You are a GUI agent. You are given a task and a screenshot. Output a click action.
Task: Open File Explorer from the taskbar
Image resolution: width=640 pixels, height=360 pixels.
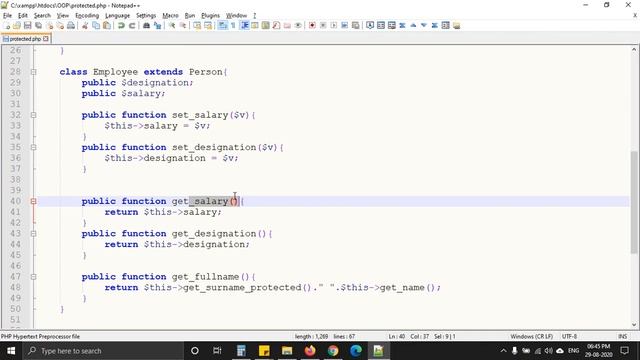(x=287, y=351)
